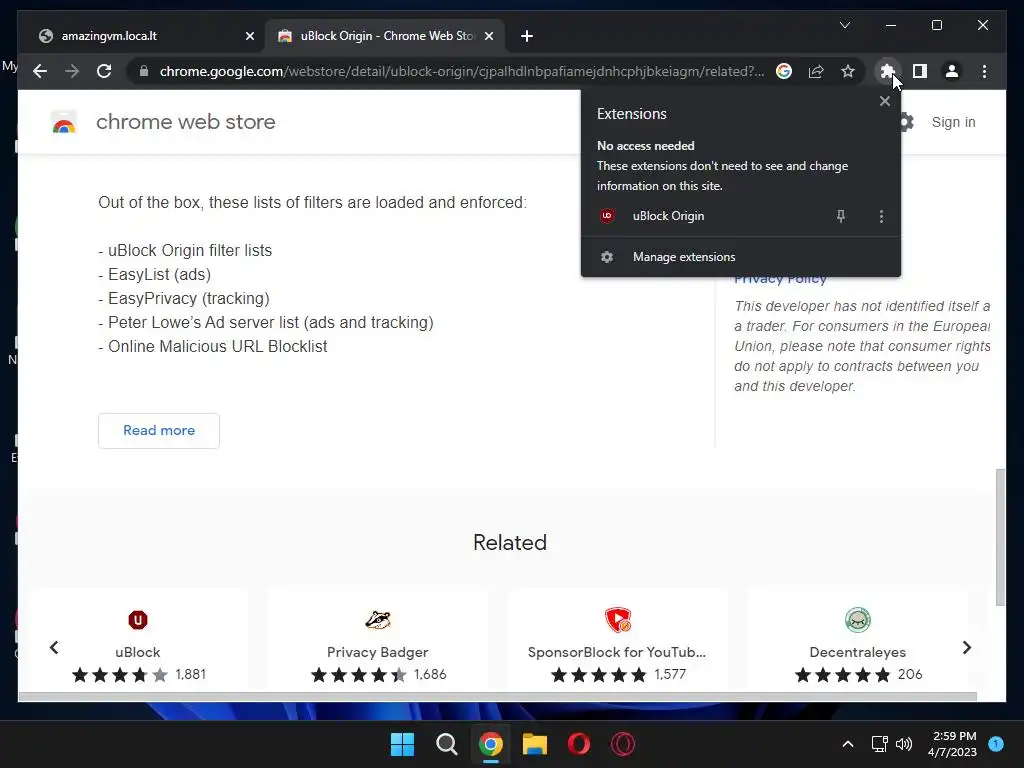The width and height of the screenshot is (1024, 768).
Task: Click the page vertical scrollbar
Action: 1000,537
